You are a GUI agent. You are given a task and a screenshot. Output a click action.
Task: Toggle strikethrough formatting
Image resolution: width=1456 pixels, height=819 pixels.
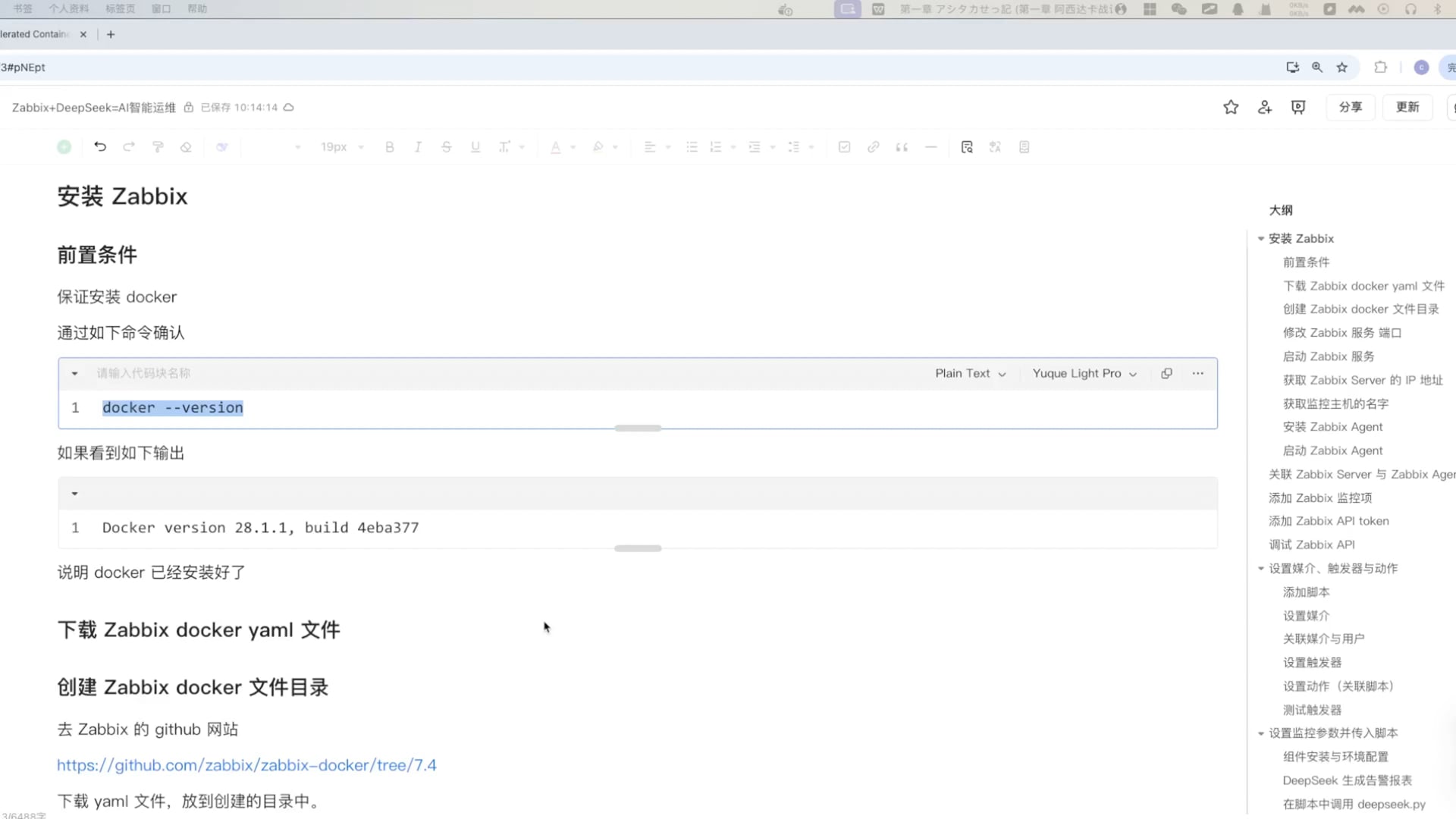pos(447,147)
